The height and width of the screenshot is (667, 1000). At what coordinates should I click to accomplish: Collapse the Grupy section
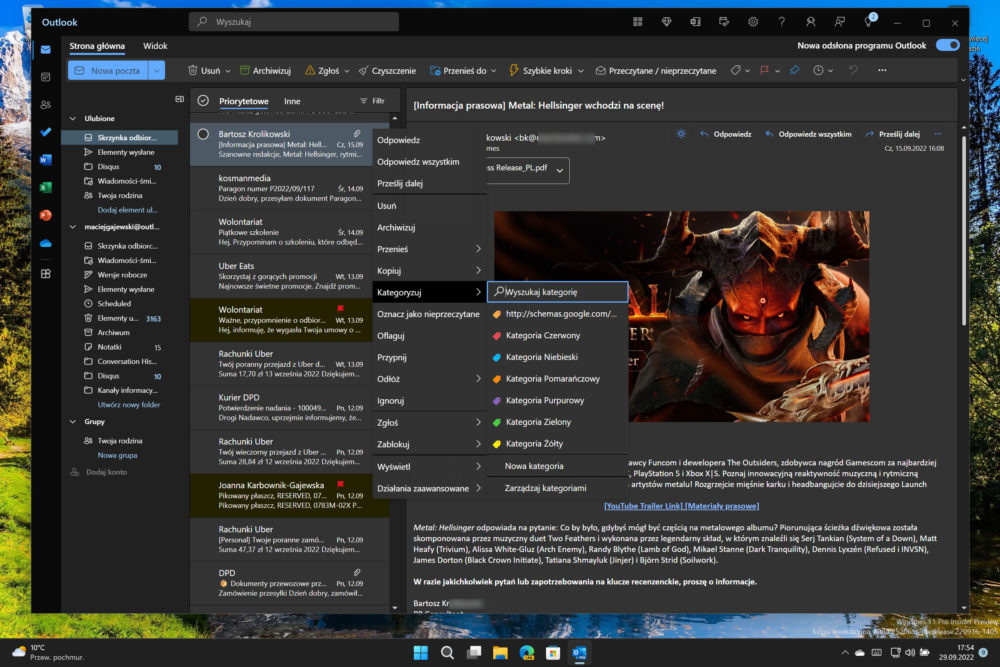pos(73,421)
